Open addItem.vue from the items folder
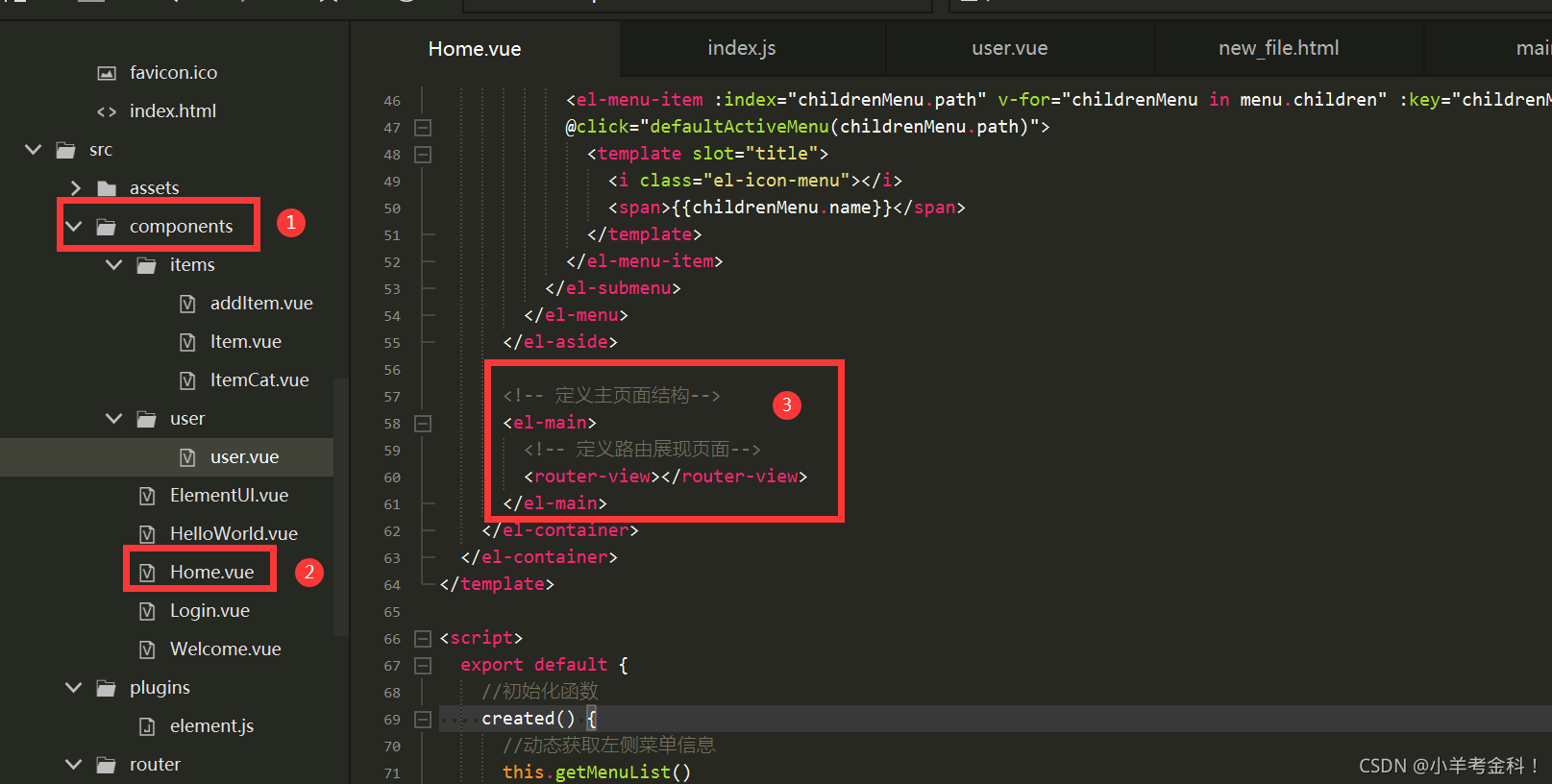Image resolution: width=1552 pixels, height=784 pixels. point(261,304)
